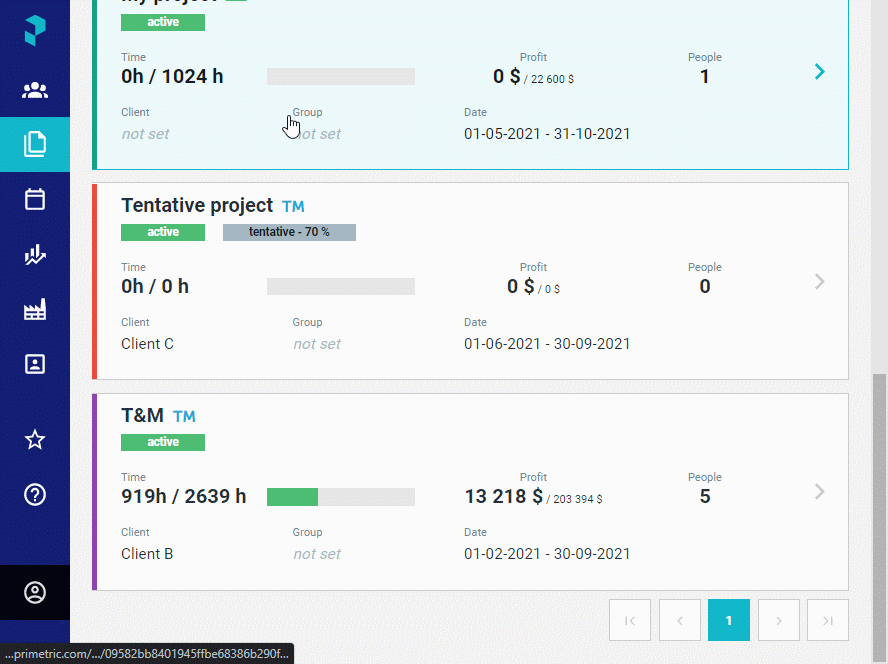Click the 0h / 0 h time value
The width and height of the screenshot is (888, 664).
155,287
